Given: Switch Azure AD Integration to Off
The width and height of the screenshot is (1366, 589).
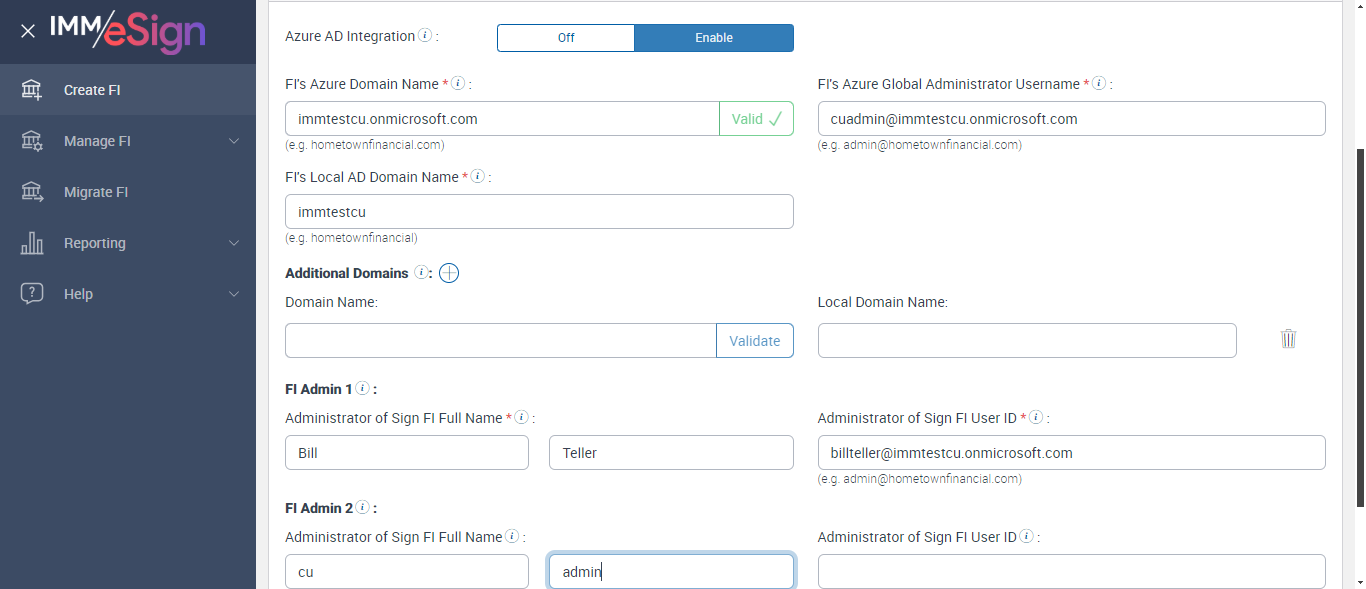Looking at the screenshot, I should [566, 38].
